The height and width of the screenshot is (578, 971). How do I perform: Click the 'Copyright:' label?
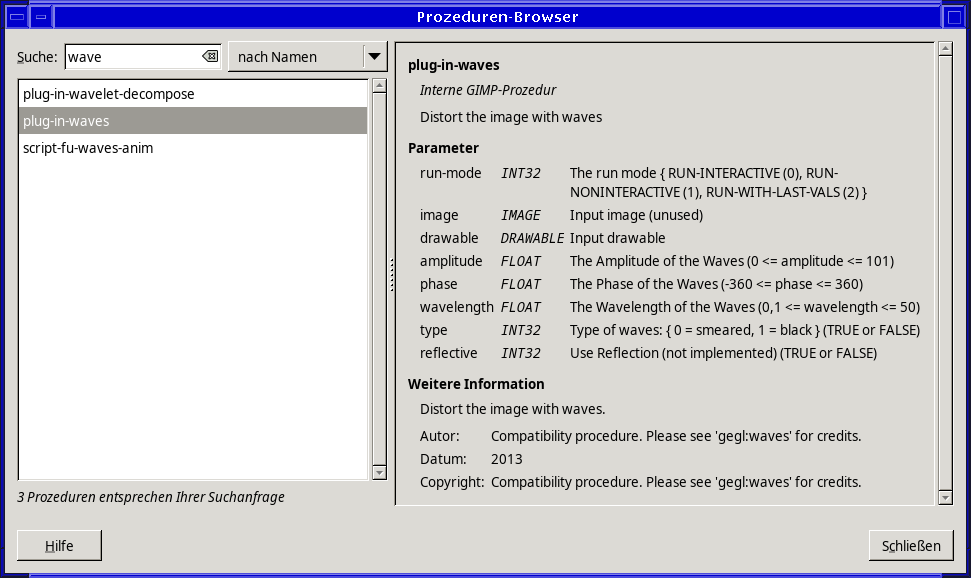tap(452, 482)
